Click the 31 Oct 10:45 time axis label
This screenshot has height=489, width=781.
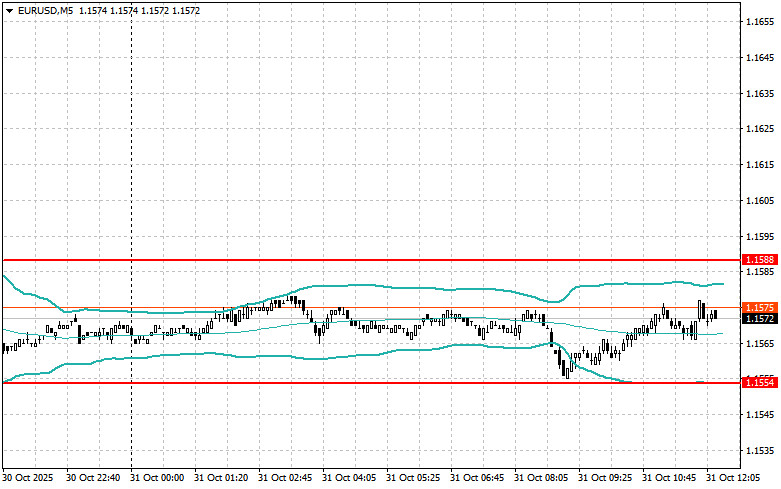(x=669, y=478)
